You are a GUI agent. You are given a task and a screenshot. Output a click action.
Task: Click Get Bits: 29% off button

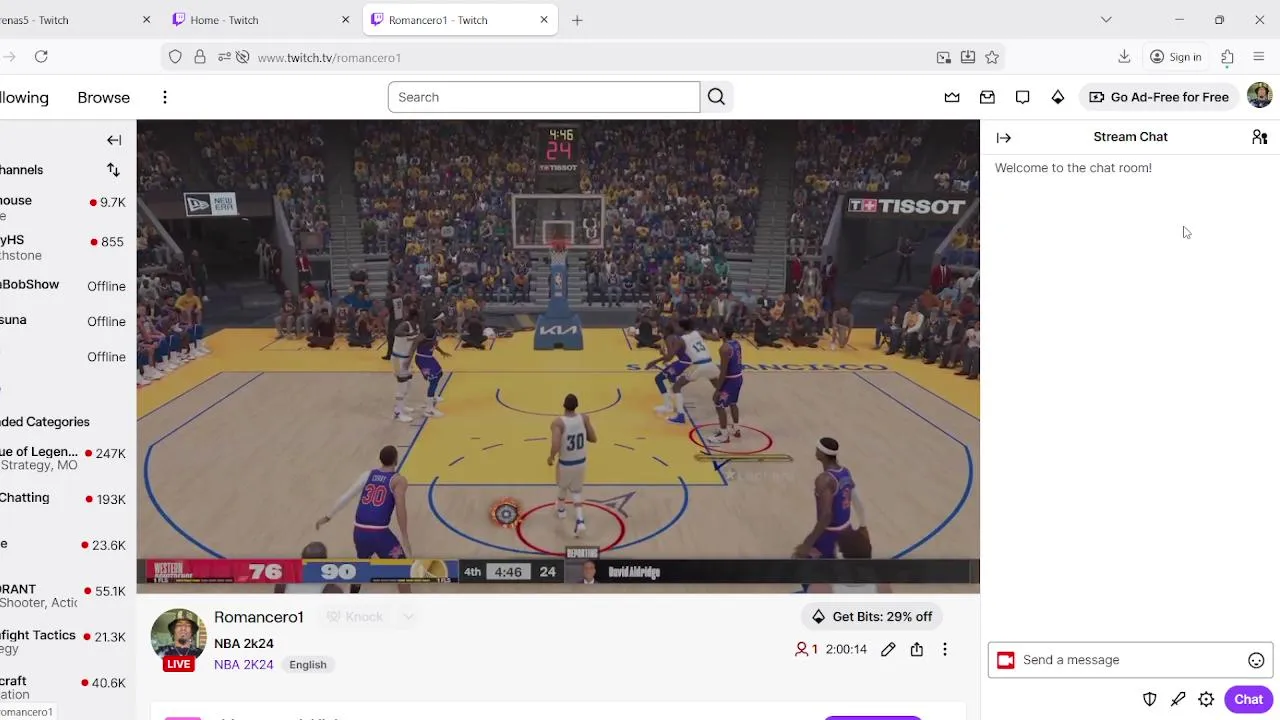point(872,617)
